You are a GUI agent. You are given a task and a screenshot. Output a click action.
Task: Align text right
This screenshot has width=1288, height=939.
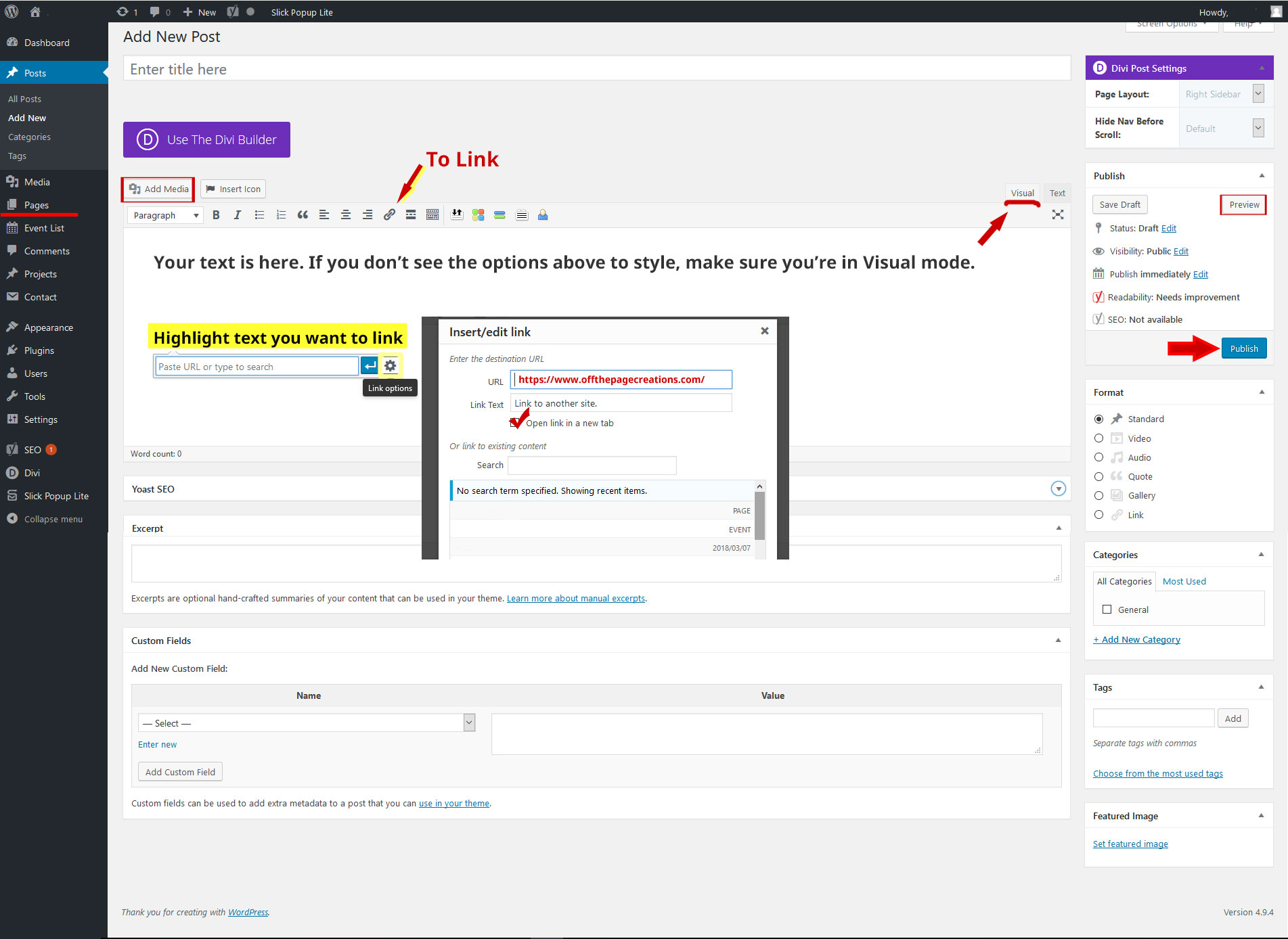click(368, 215)
